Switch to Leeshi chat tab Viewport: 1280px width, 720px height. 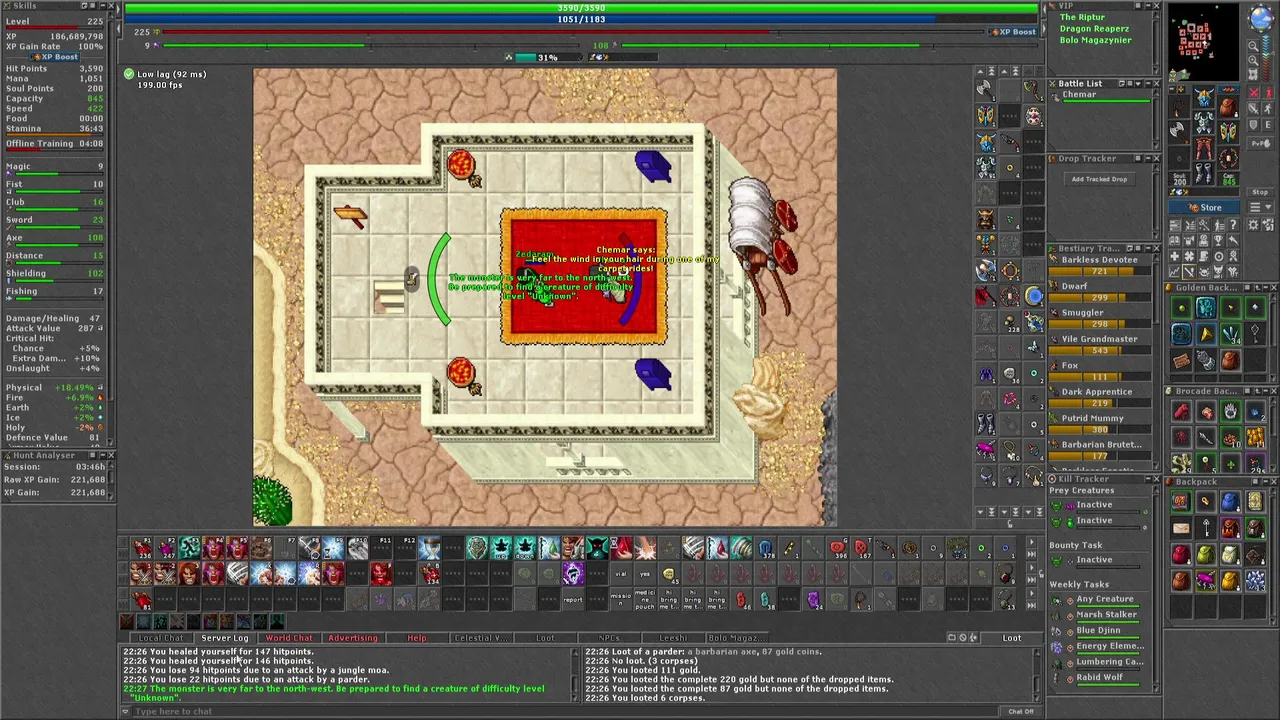(673, 638)
